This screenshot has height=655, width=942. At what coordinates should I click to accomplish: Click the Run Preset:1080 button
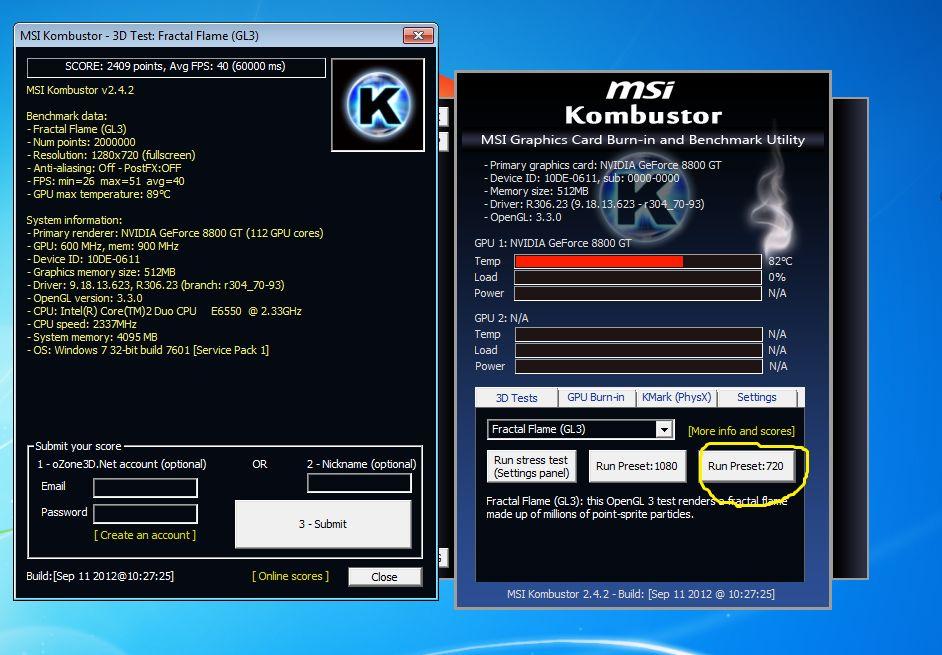tap(637, 466)
